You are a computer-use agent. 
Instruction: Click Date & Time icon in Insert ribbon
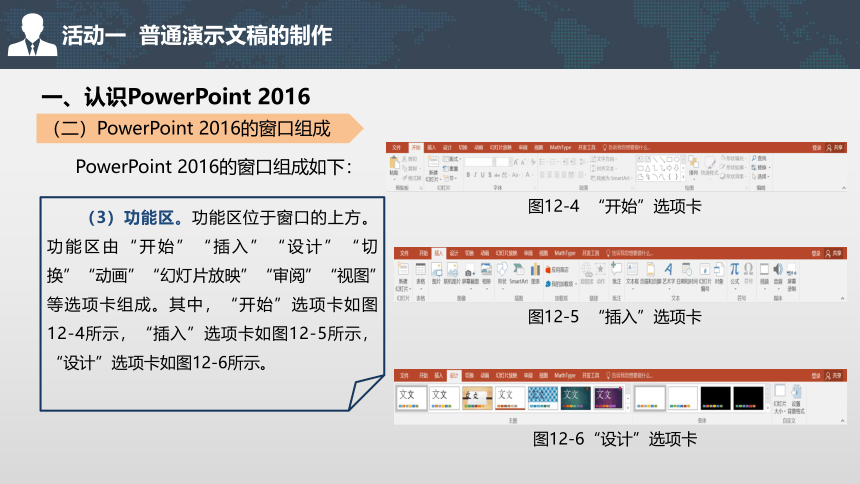[x=687, y=269]
